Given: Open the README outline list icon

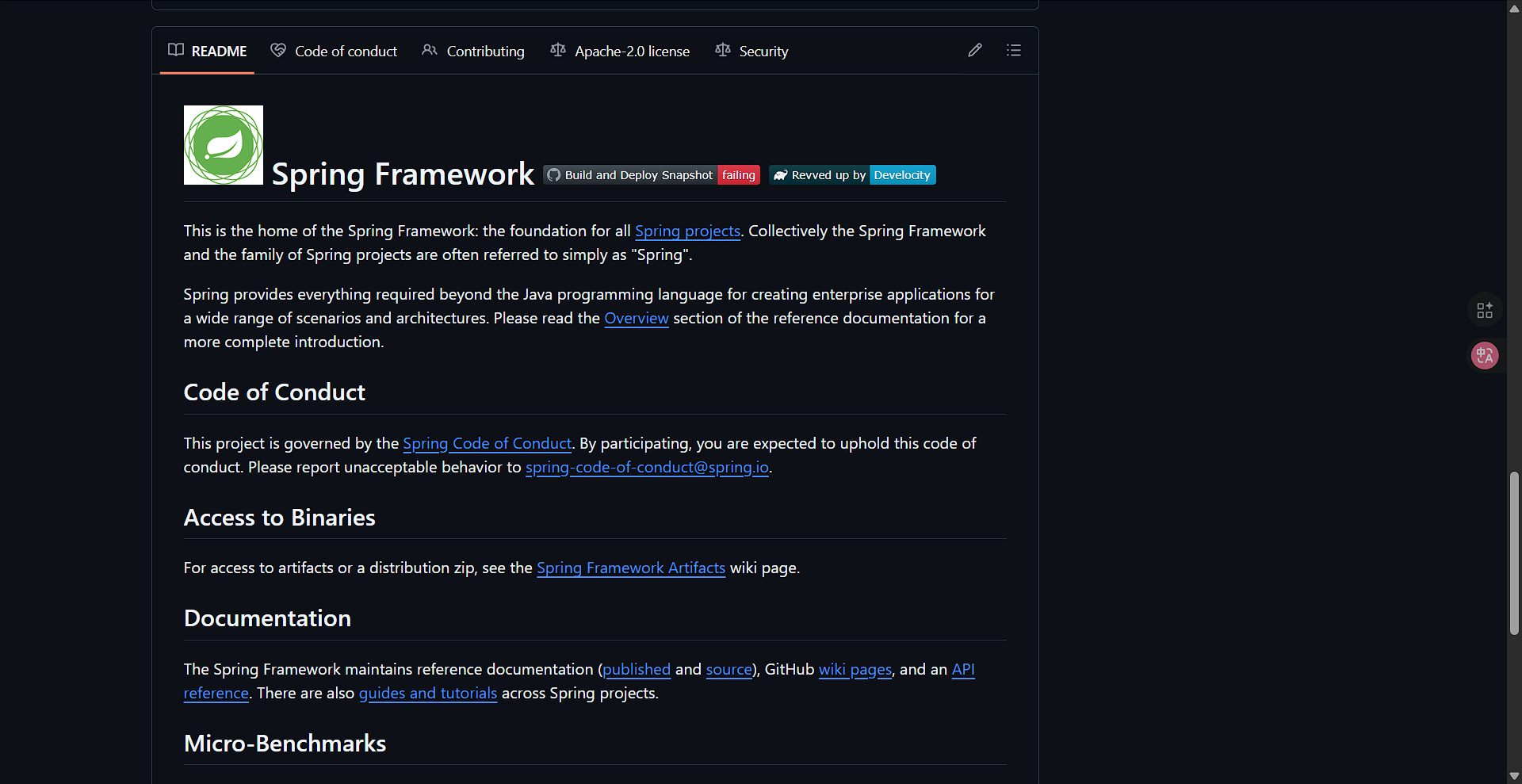Looking at the screenshot, I should (1014, 51).
